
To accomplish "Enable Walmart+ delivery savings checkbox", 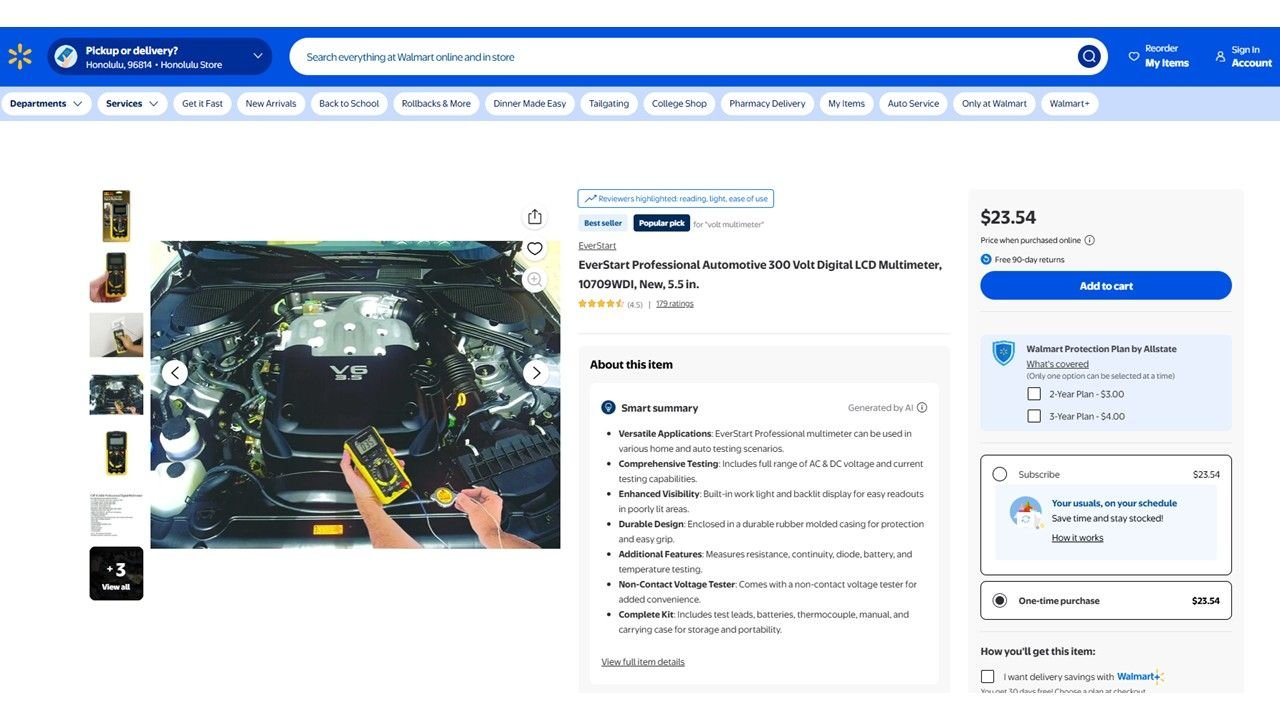I will pos(988,677).
